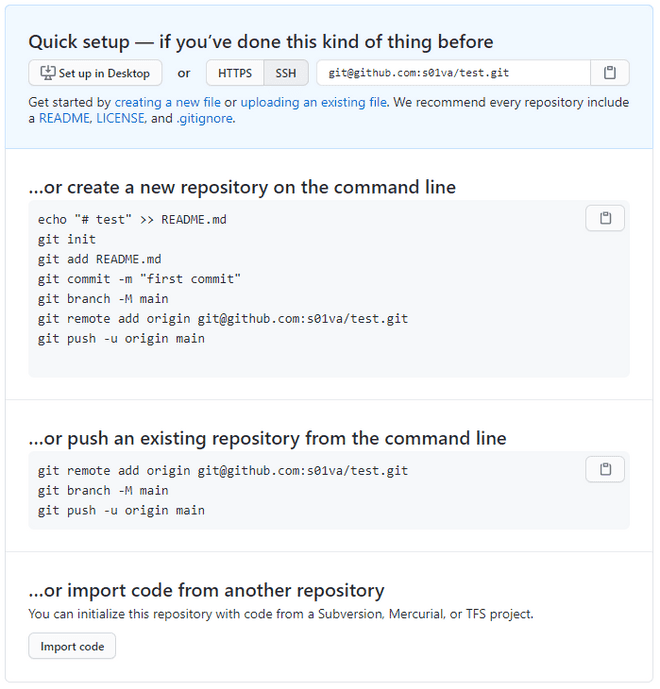Focus the git@github.com clone URL field

pyautogui.click(x=453, y=73)
